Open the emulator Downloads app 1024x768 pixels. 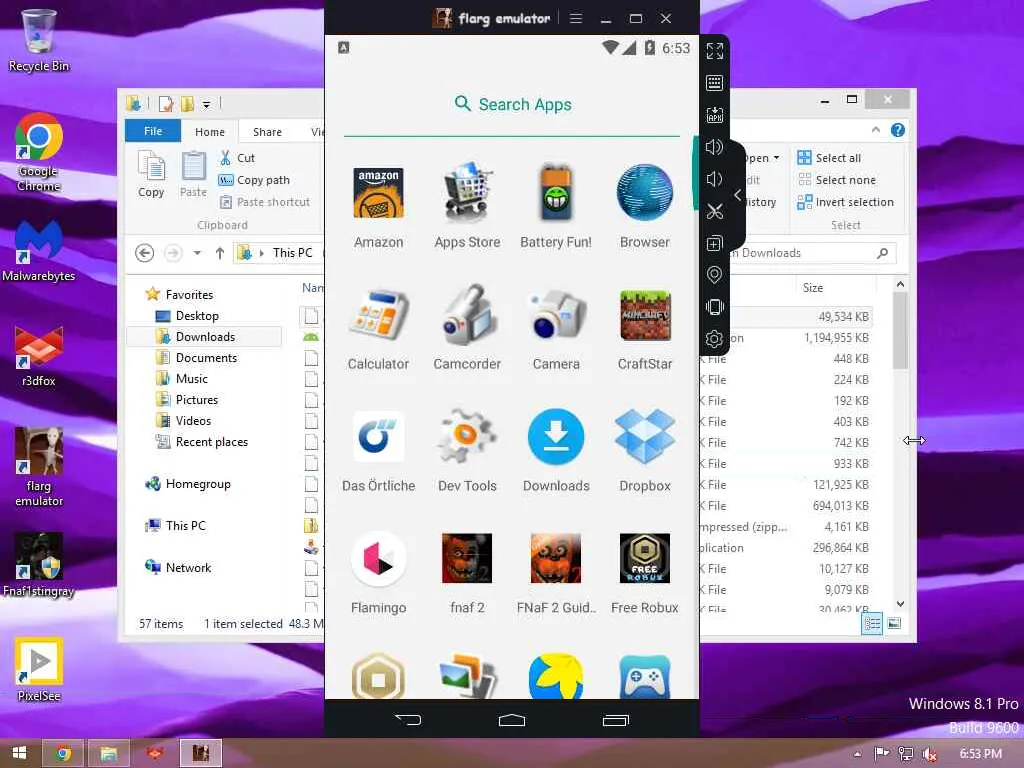click(x=556, y=451)
